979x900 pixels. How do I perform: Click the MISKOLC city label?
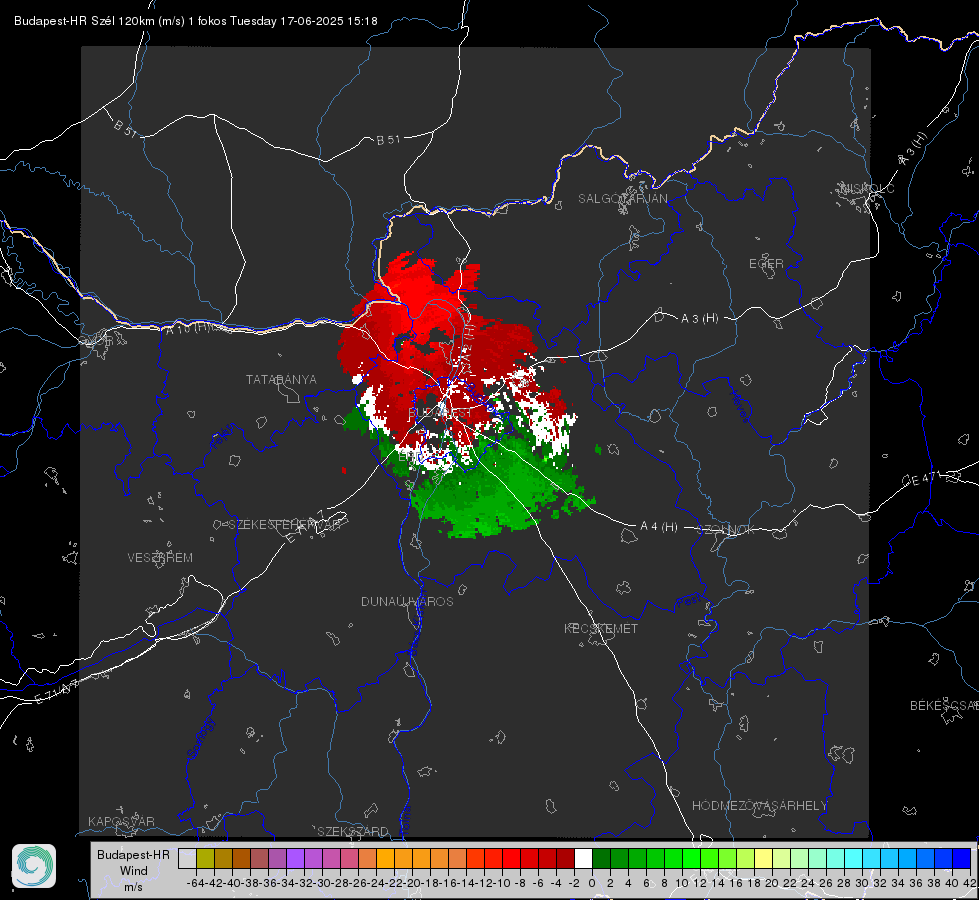(x=867, y=188)
